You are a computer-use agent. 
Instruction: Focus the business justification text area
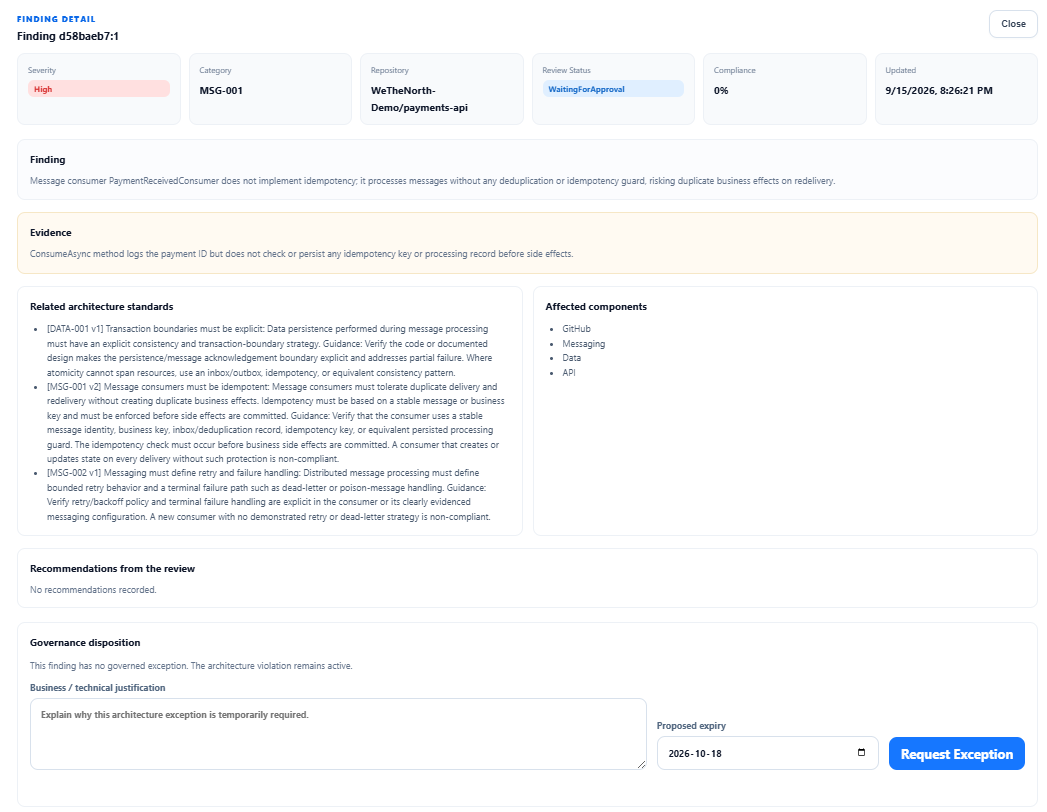click(338, 734)
